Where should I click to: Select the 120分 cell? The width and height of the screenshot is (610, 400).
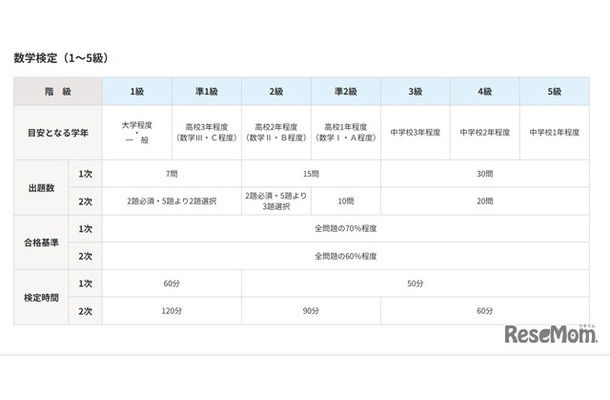tap(172, 311)
